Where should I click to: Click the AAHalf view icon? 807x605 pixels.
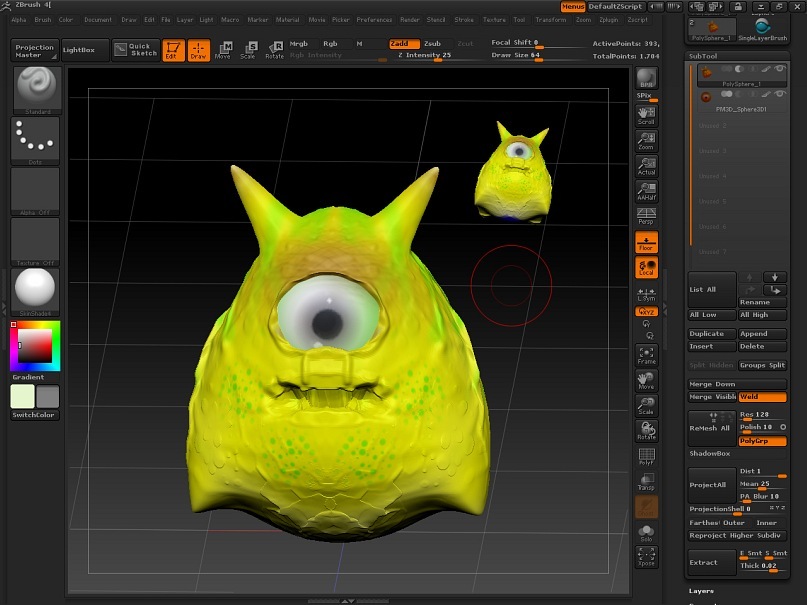[646, 191]
